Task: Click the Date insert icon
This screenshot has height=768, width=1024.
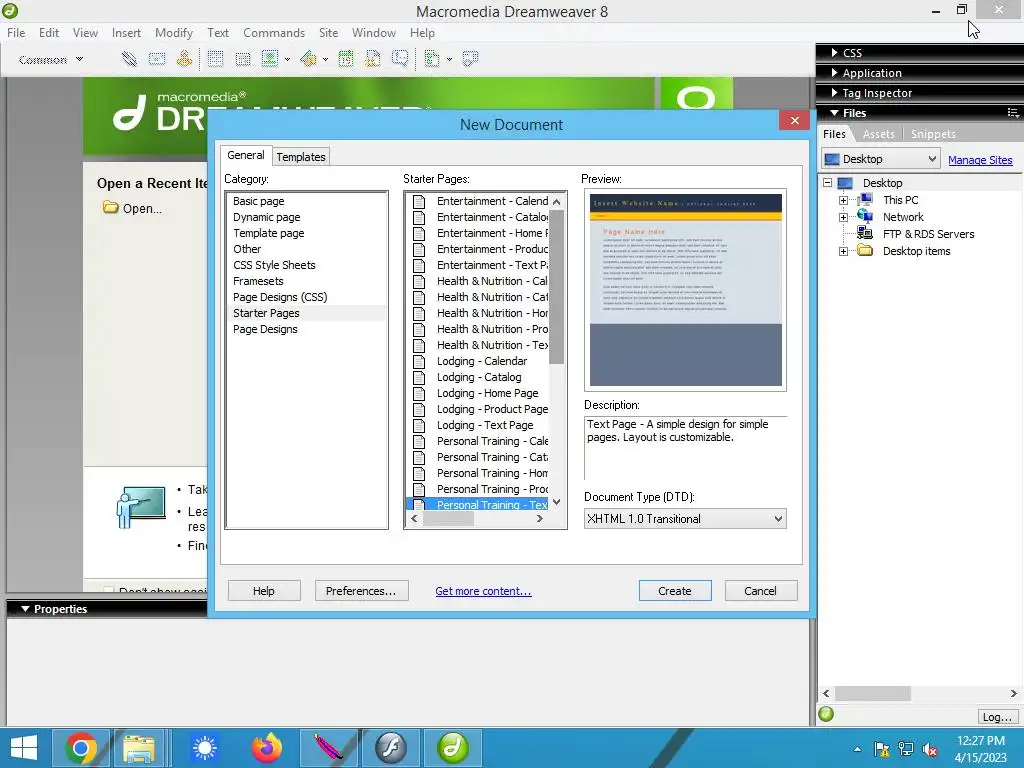Action: point(346,59)
